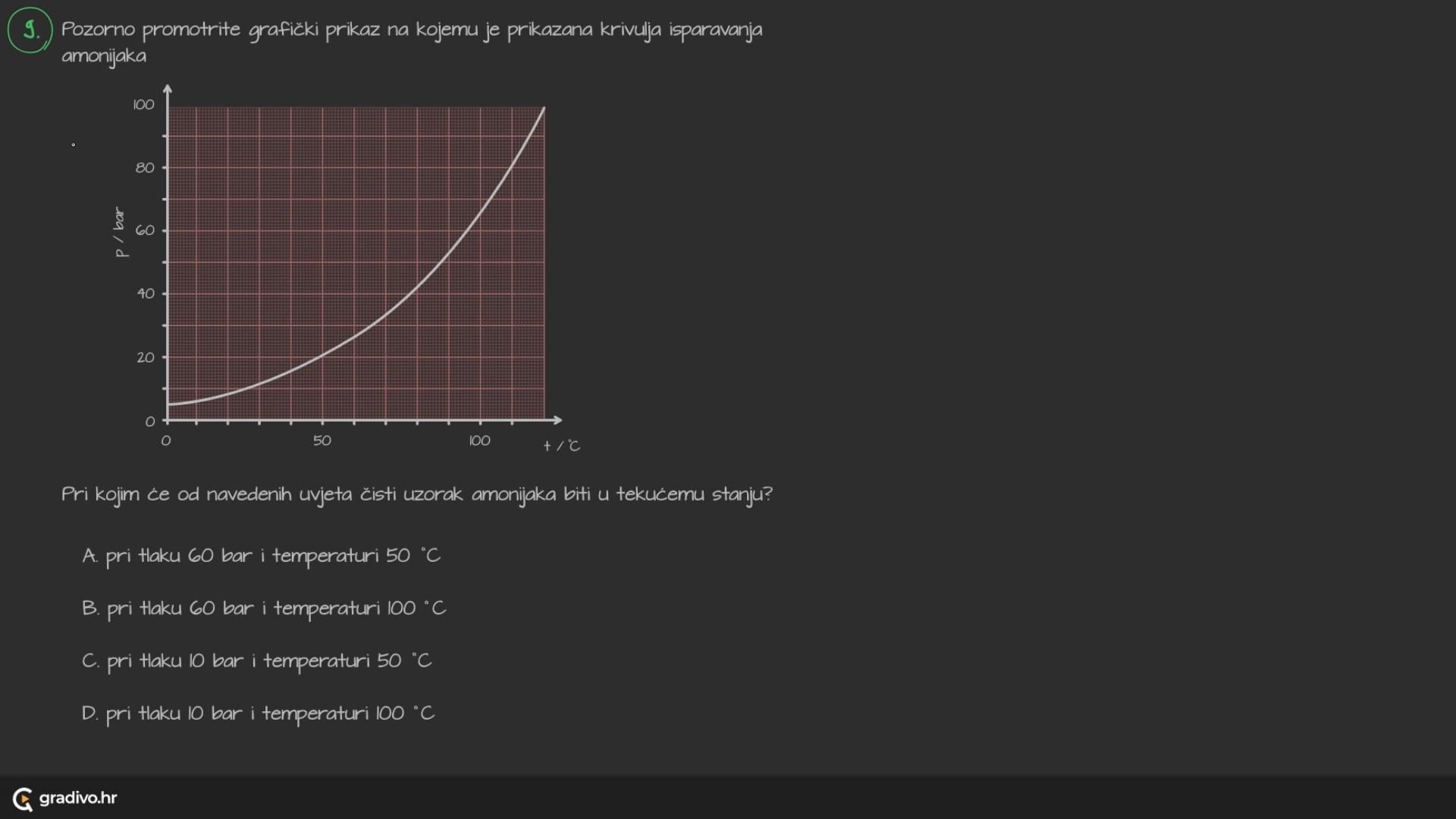Click the upward arrowhead of the pressure axis

[x=168, y=89]
